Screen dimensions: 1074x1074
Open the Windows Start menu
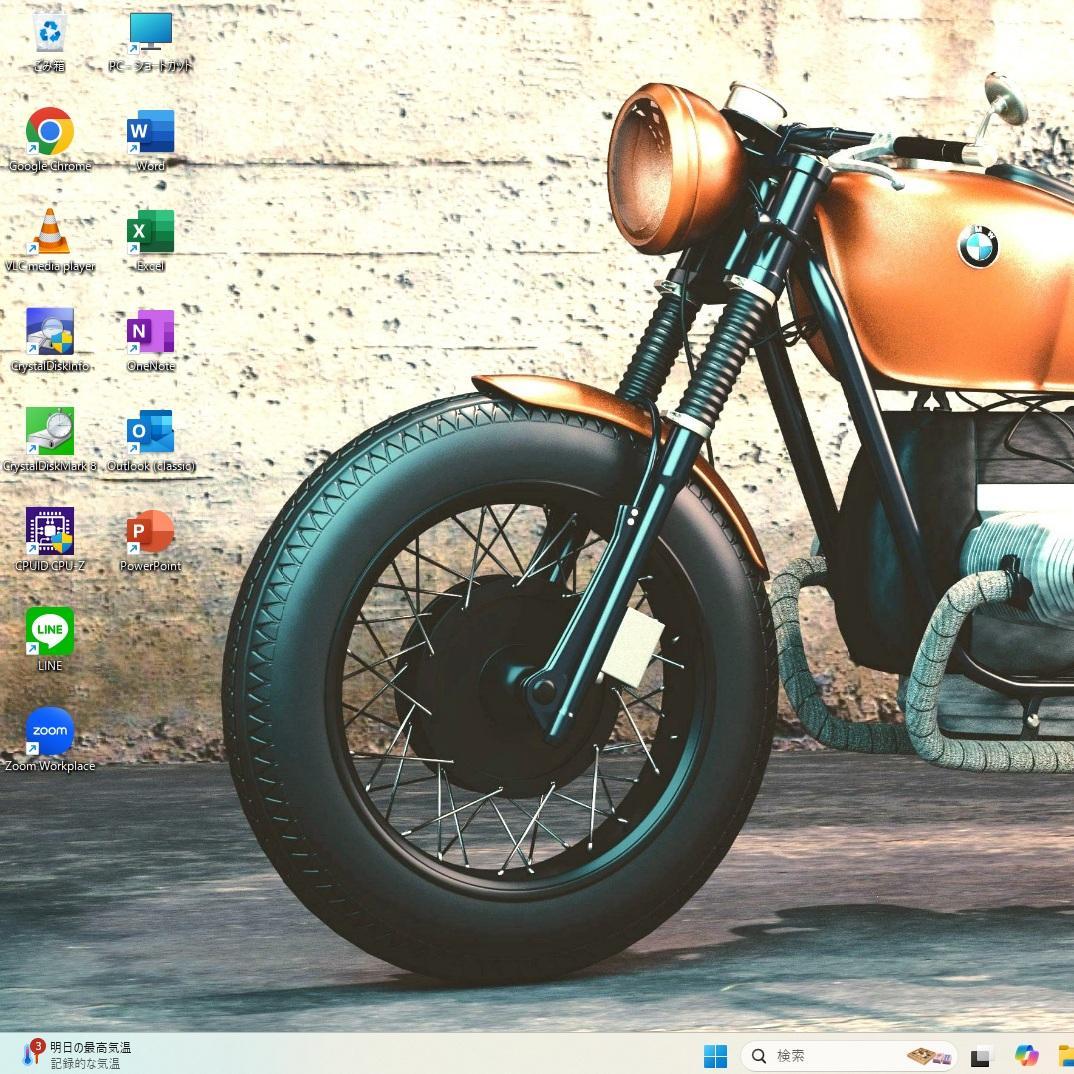click(715, 1056)
